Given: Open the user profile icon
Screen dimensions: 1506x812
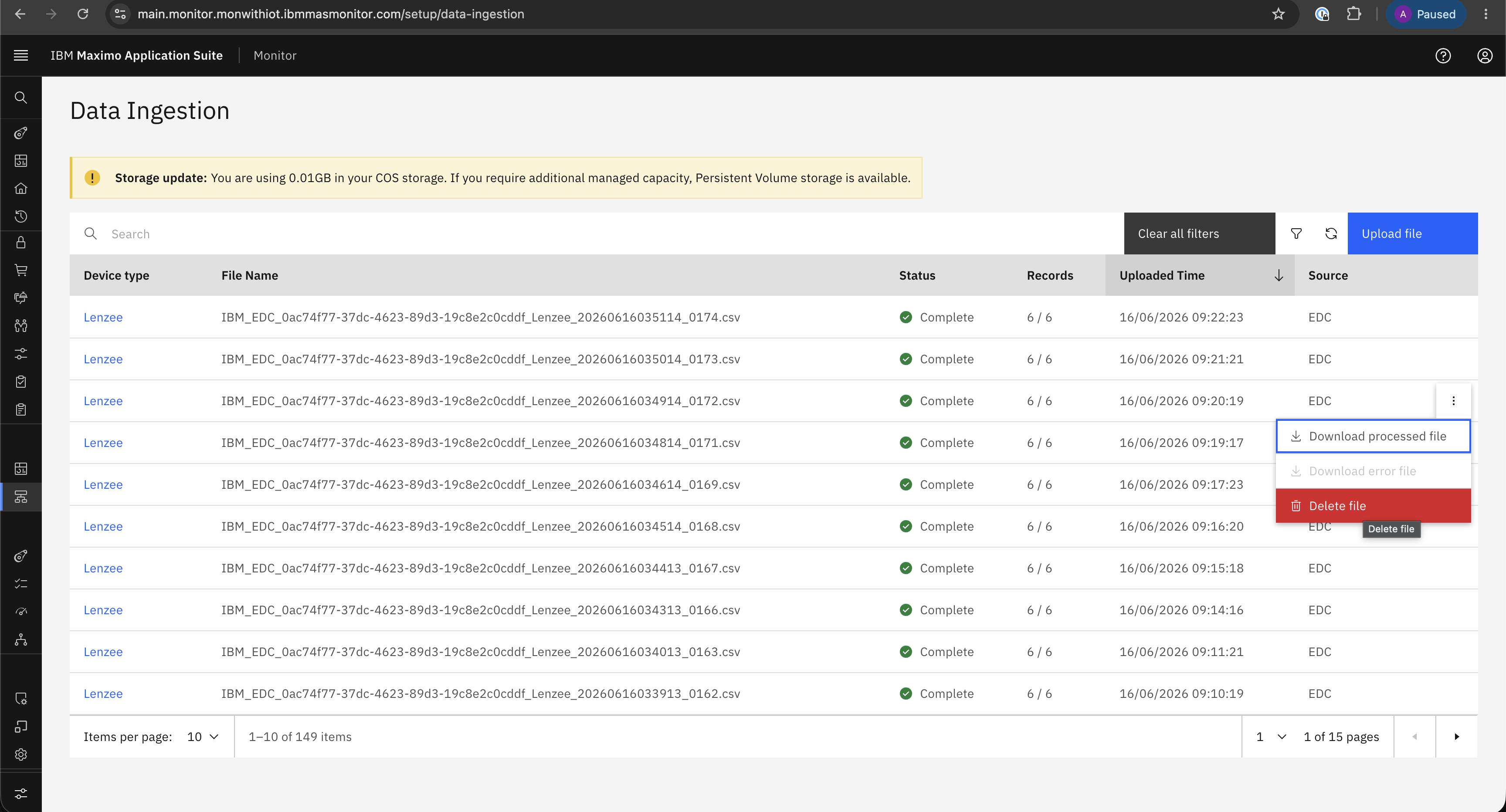Looking at the screenshot, I should (x=1485, y=55).
